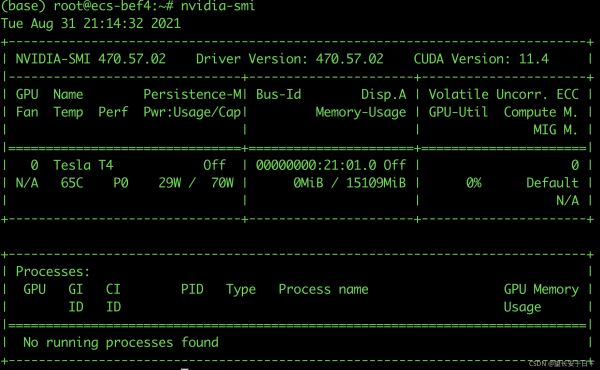Click the No running processes found message
This screenshot has width=600, height=370.
(121, 342)
